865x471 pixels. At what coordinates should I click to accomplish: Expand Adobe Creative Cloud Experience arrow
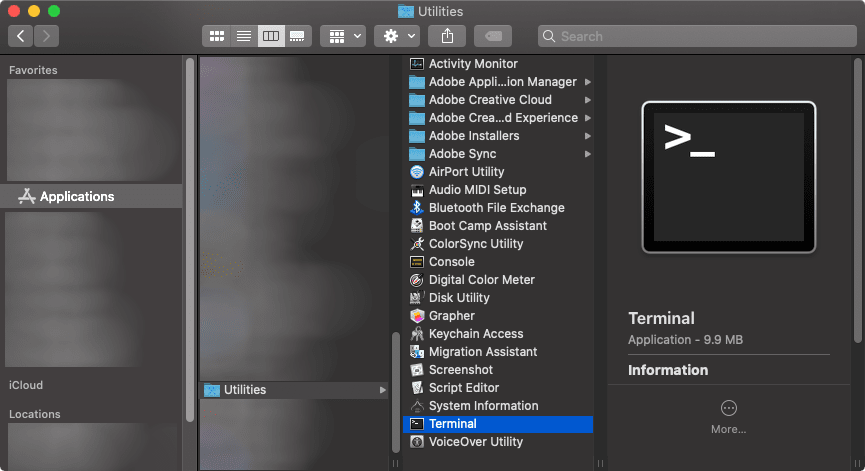tap(588, 118)
